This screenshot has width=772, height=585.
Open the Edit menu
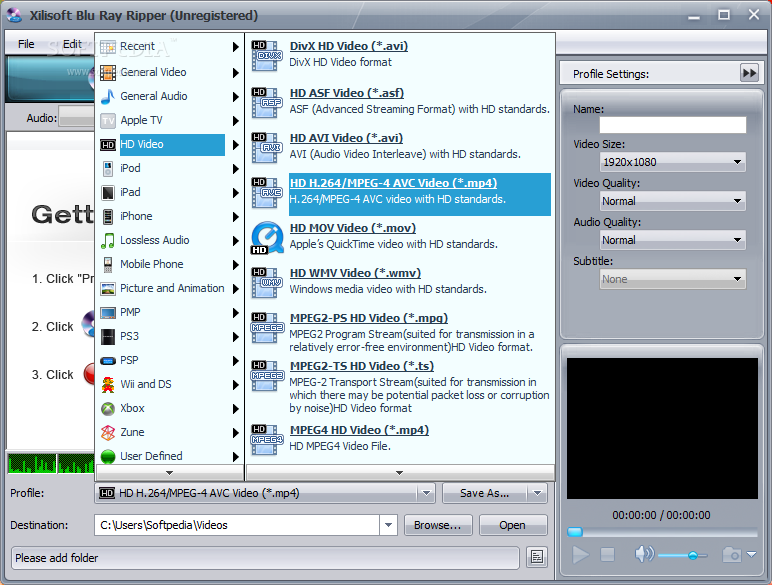click(x=72, y=44)
